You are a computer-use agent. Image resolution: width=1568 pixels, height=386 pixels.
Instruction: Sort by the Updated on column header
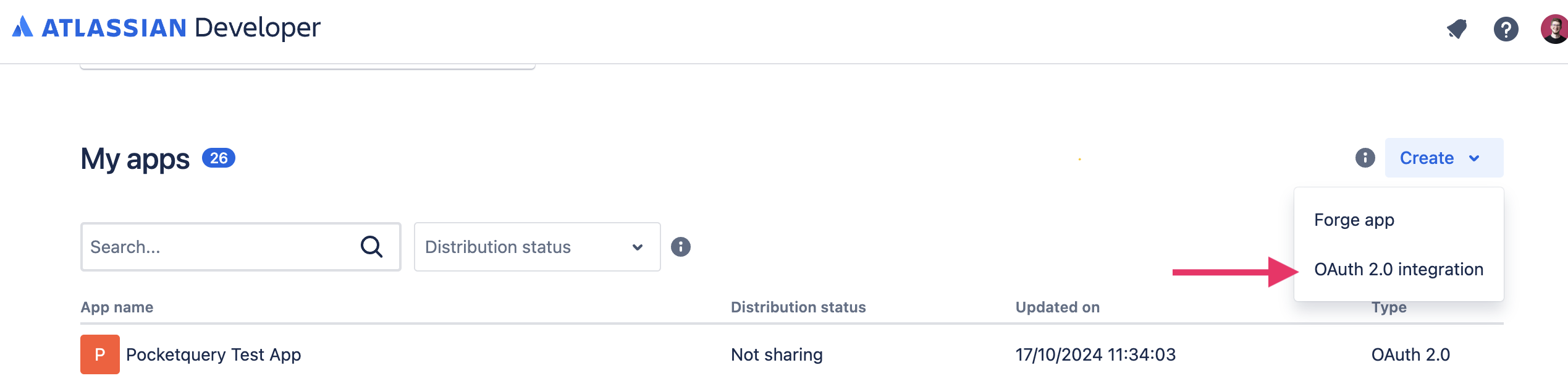tap(1057, 307)
